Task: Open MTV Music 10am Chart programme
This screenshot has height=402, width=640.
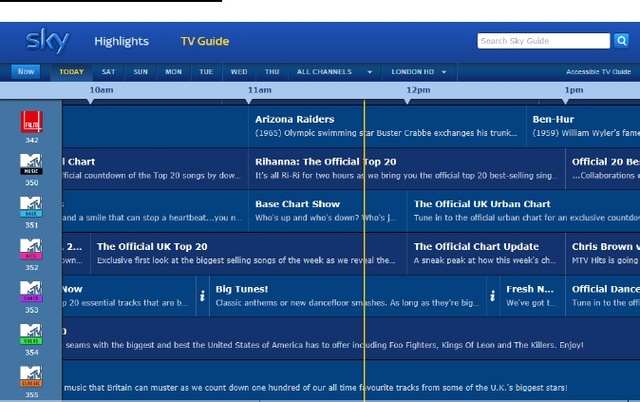Action: [155, 169]
